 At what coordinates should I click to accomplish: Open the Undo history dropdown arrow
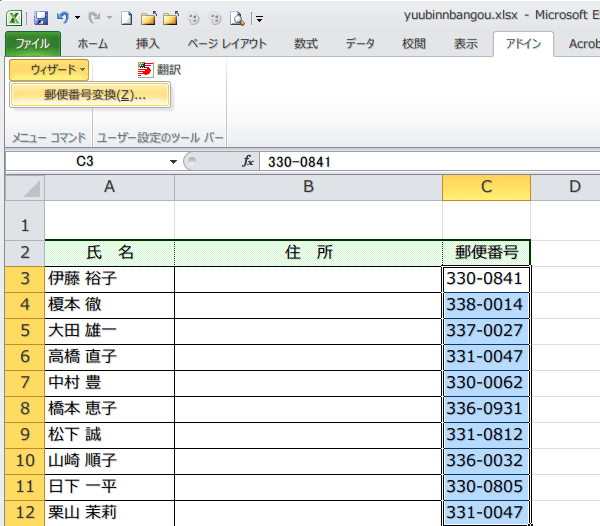pyautogui.click(x=76, y=18)
